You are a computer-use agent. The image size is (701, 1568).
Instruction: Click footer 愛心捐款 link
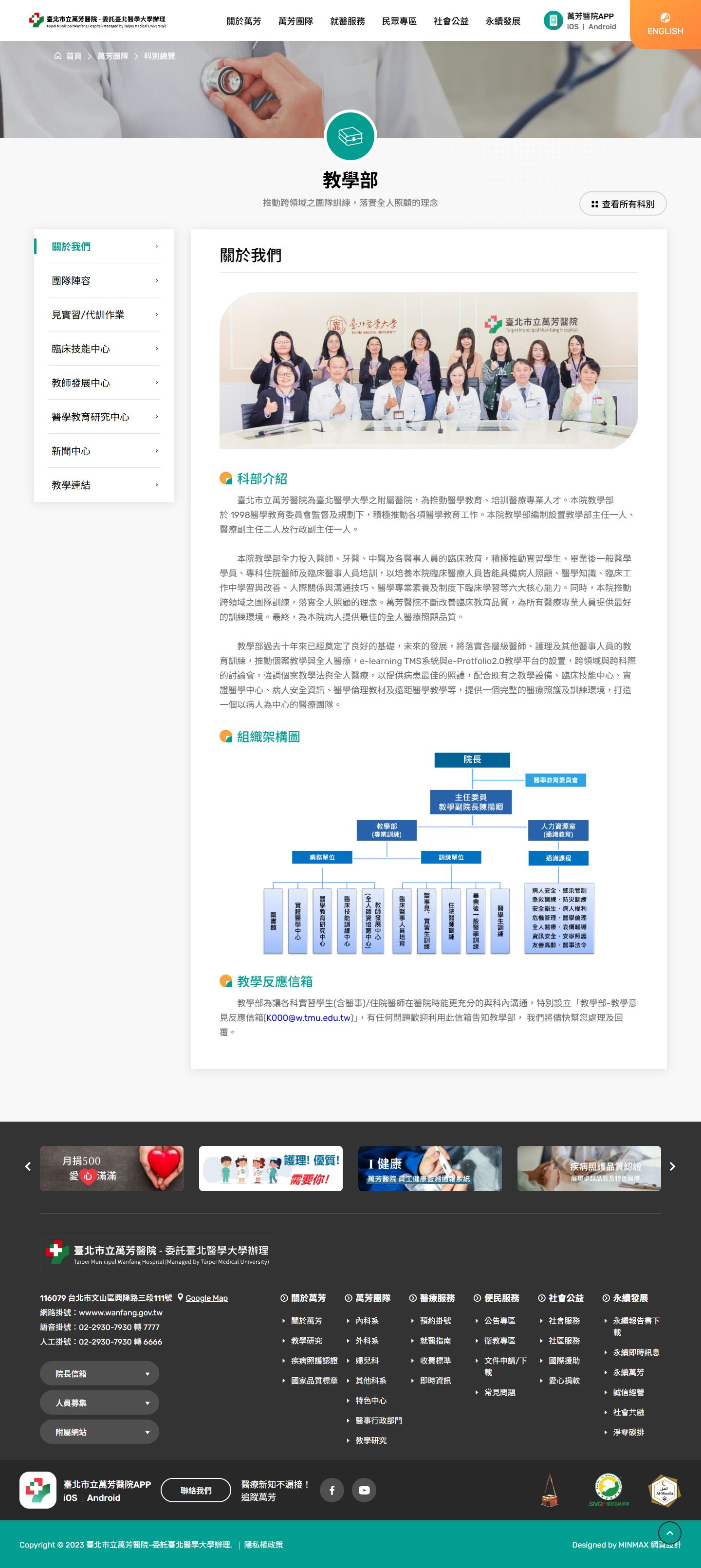564,1380
